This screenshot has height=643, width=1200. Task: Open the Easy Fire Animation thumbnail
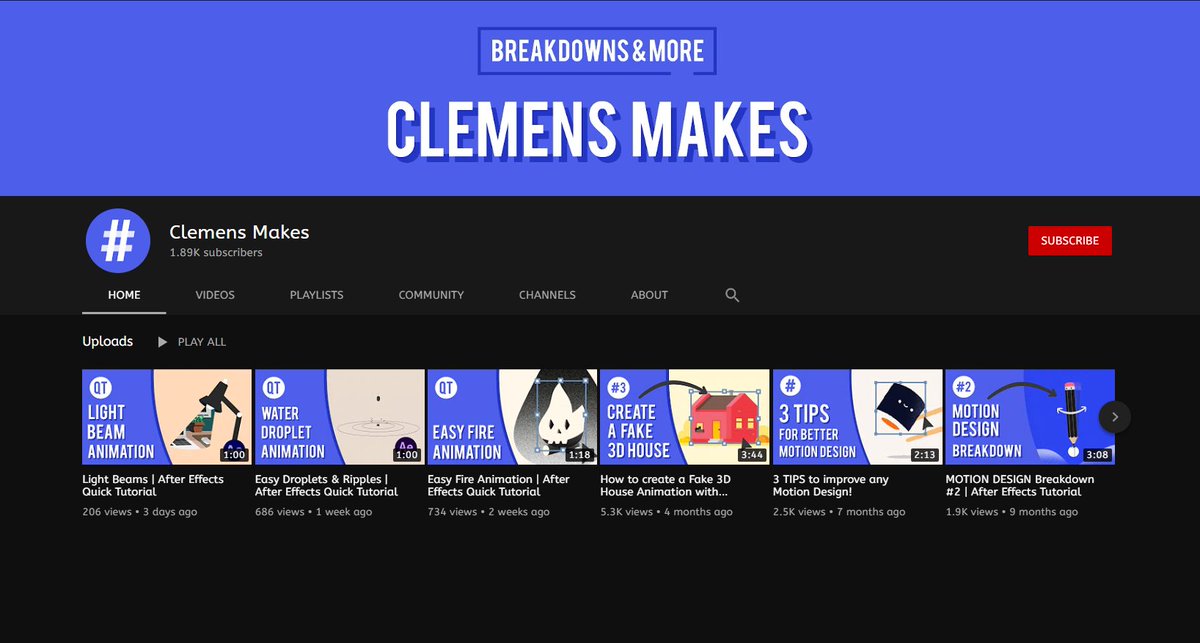click(x=512, y=417)
